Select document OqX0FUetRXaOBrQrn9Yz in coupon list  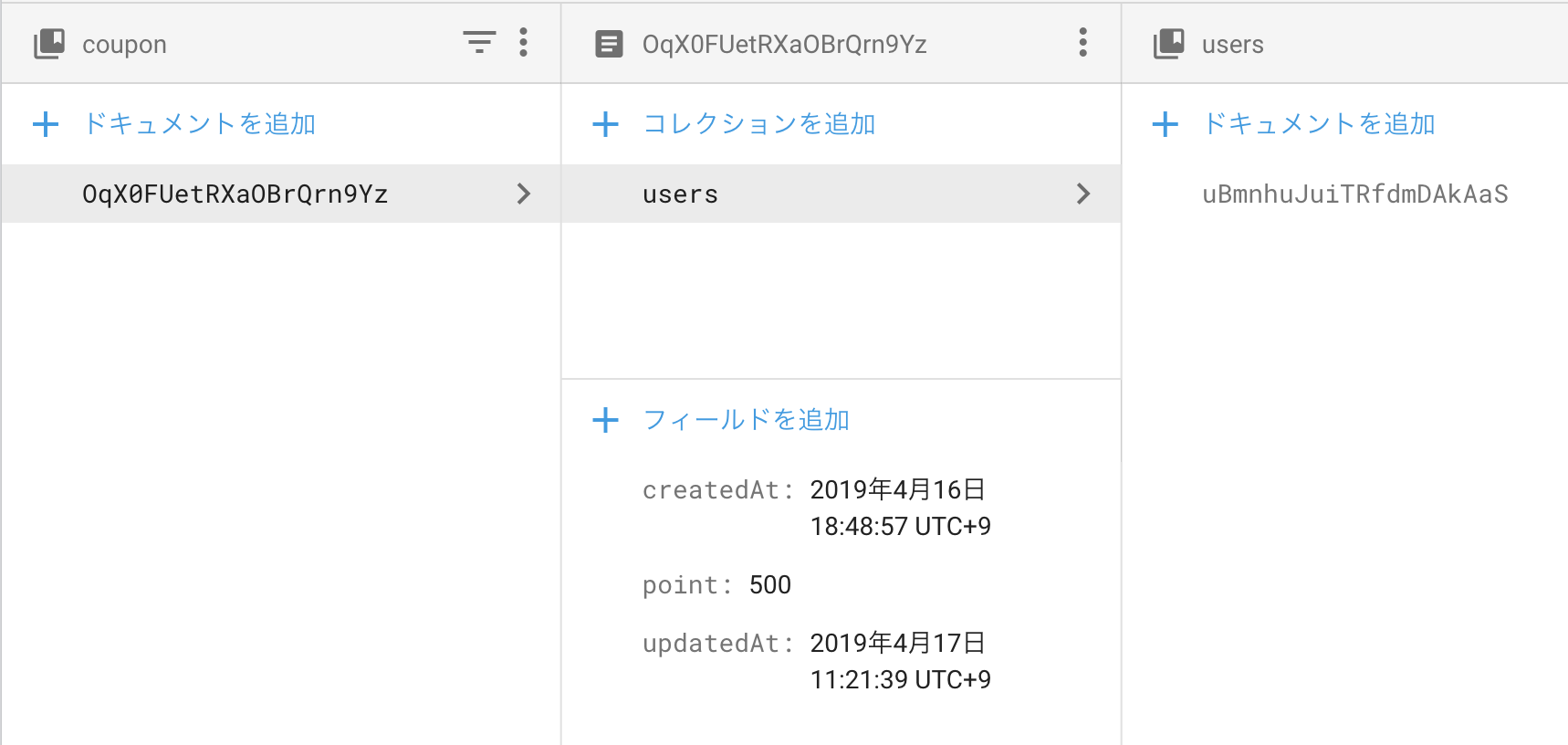[281, 194]
